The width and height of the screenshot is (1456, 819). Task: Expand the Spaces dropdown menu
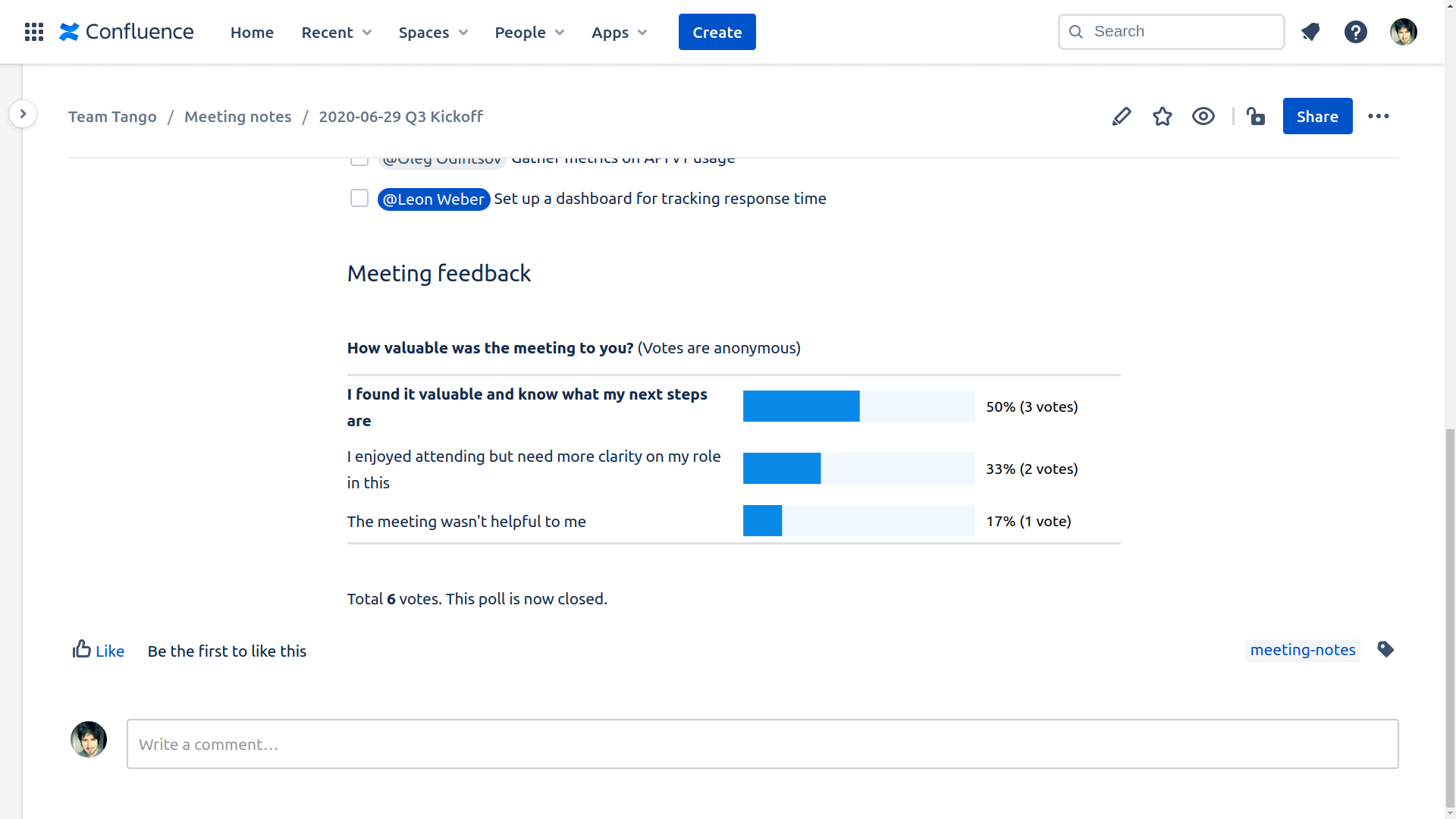tap(433, 32)
